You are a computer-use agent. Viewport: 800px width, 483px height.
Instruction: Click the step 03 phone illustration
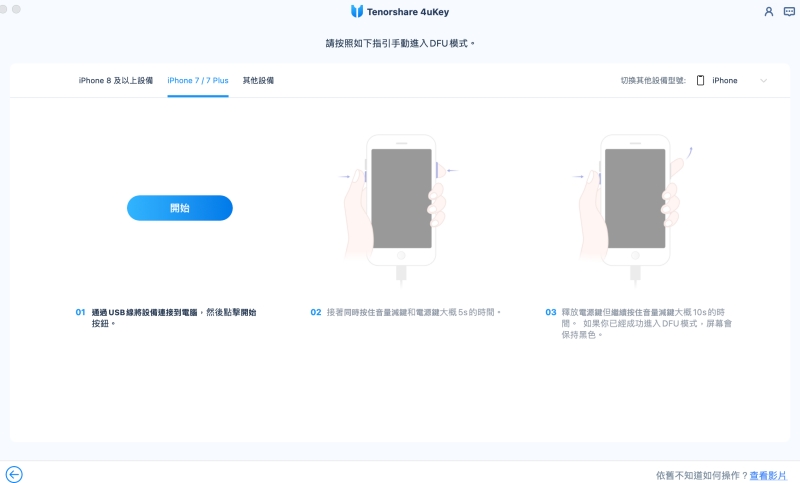pos(634,198)
